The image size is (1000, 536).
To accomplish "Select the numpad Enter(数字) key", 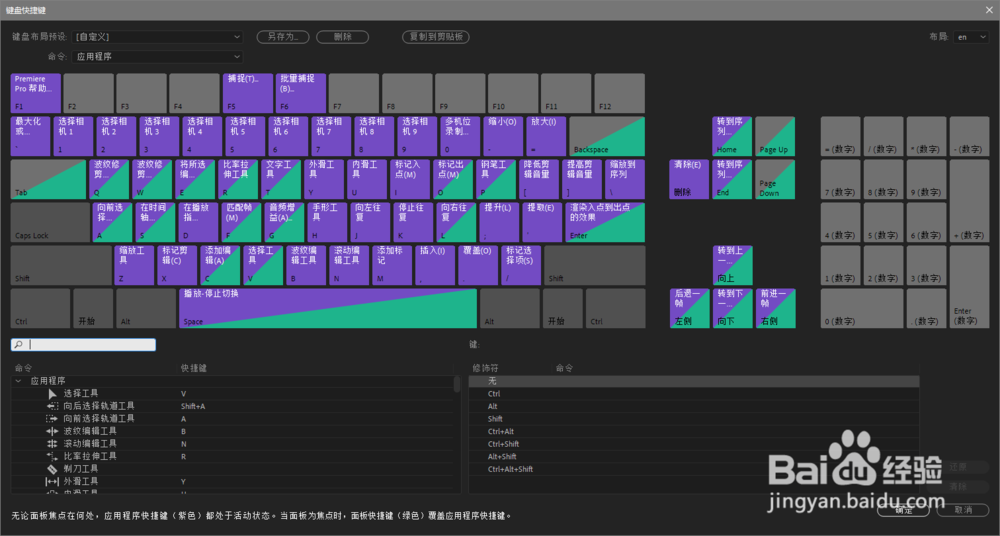I will tap(969, 287).
